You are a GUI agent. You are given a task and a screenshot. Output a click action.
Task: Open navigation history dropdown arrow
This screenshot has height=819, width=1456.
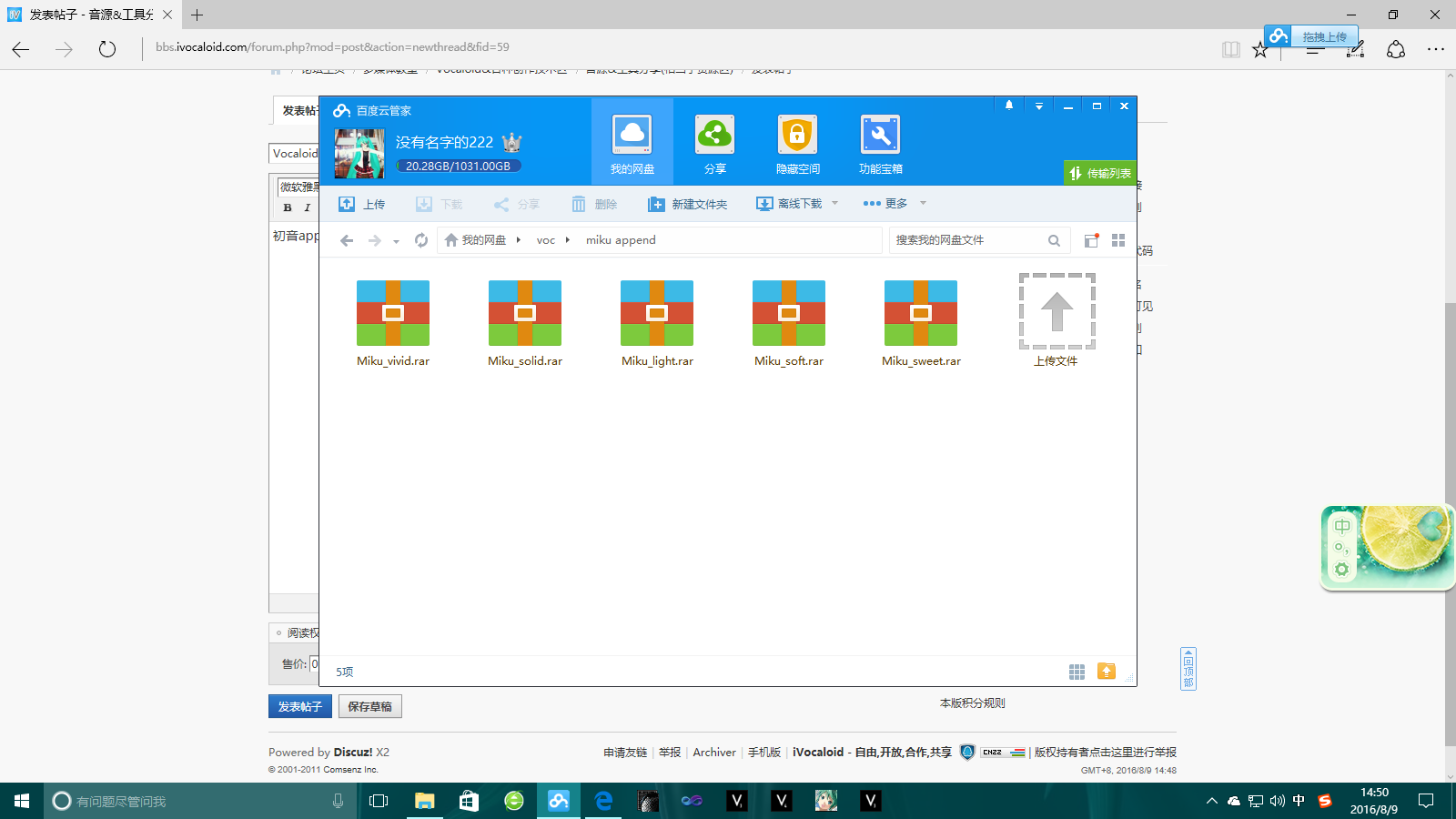396,241
